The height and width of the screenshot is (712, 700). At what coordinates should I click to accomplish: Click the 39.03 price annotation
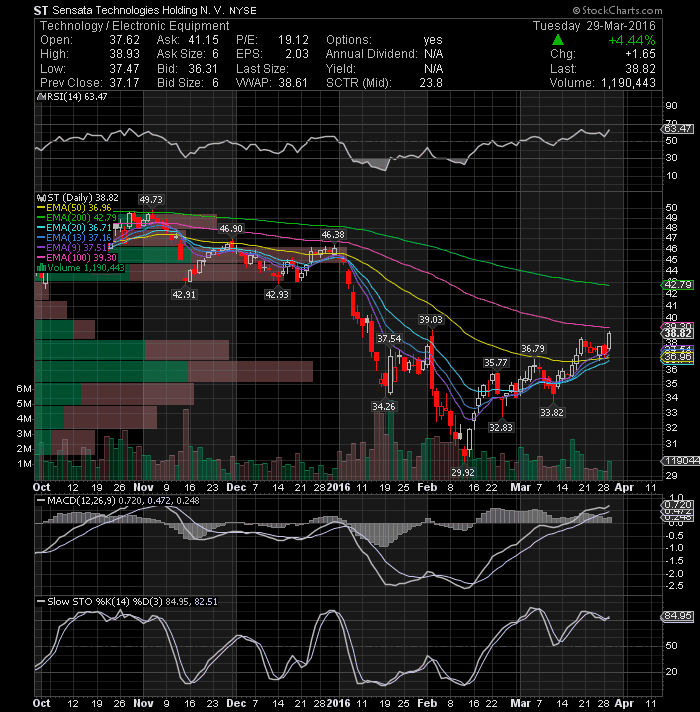(x=431, y=320)
